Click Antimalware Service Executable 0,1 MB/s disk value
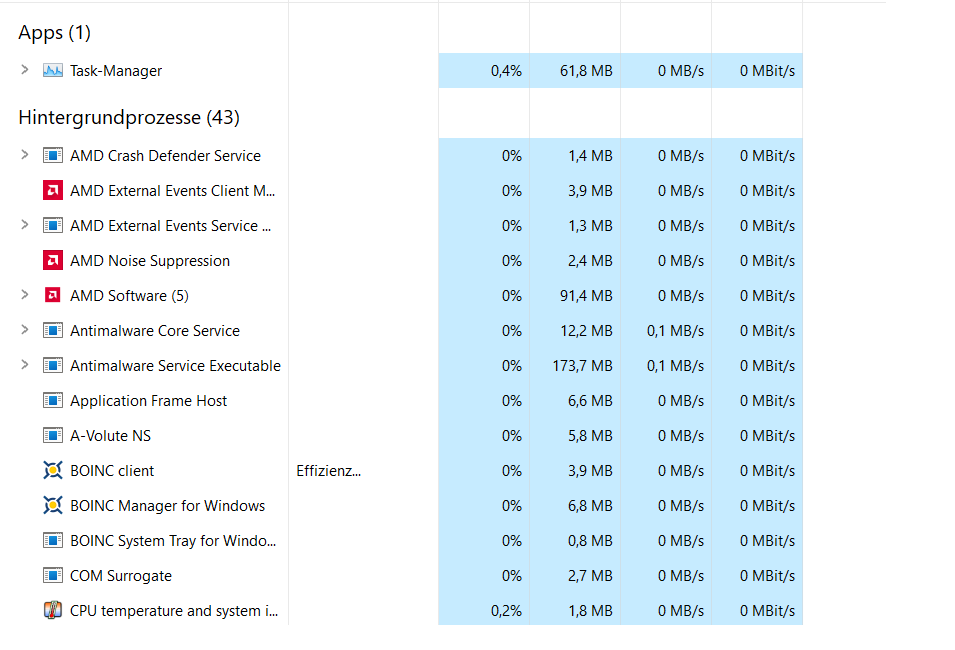 click(x=675, y=366)
